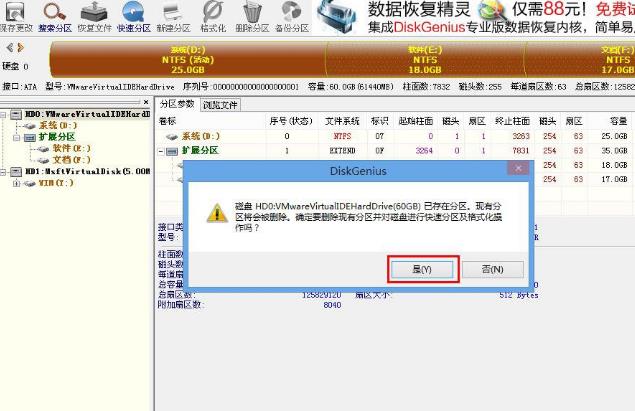Expand the VIN(I:) node under HD1
The image size is (635, 411).
pos(16,183)
